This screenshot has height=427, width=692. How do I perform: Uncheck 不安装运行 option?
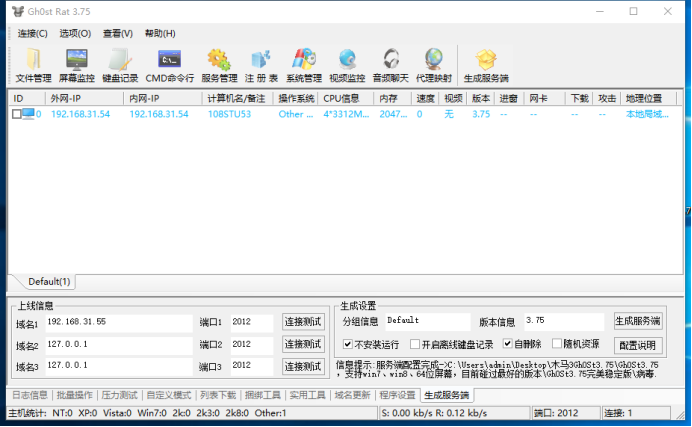click(348, 344)
